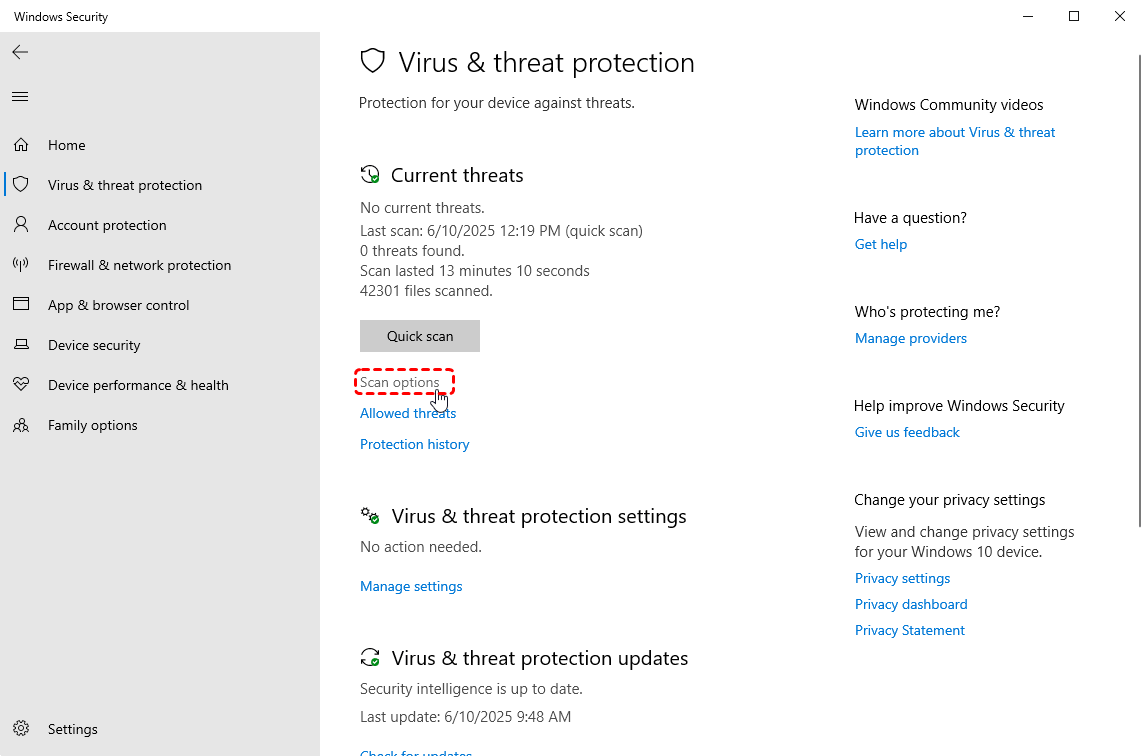This screenshot has height=756, width=1143.
Task: Open Privacy dashboard link
Action: [x=911, y=604]
